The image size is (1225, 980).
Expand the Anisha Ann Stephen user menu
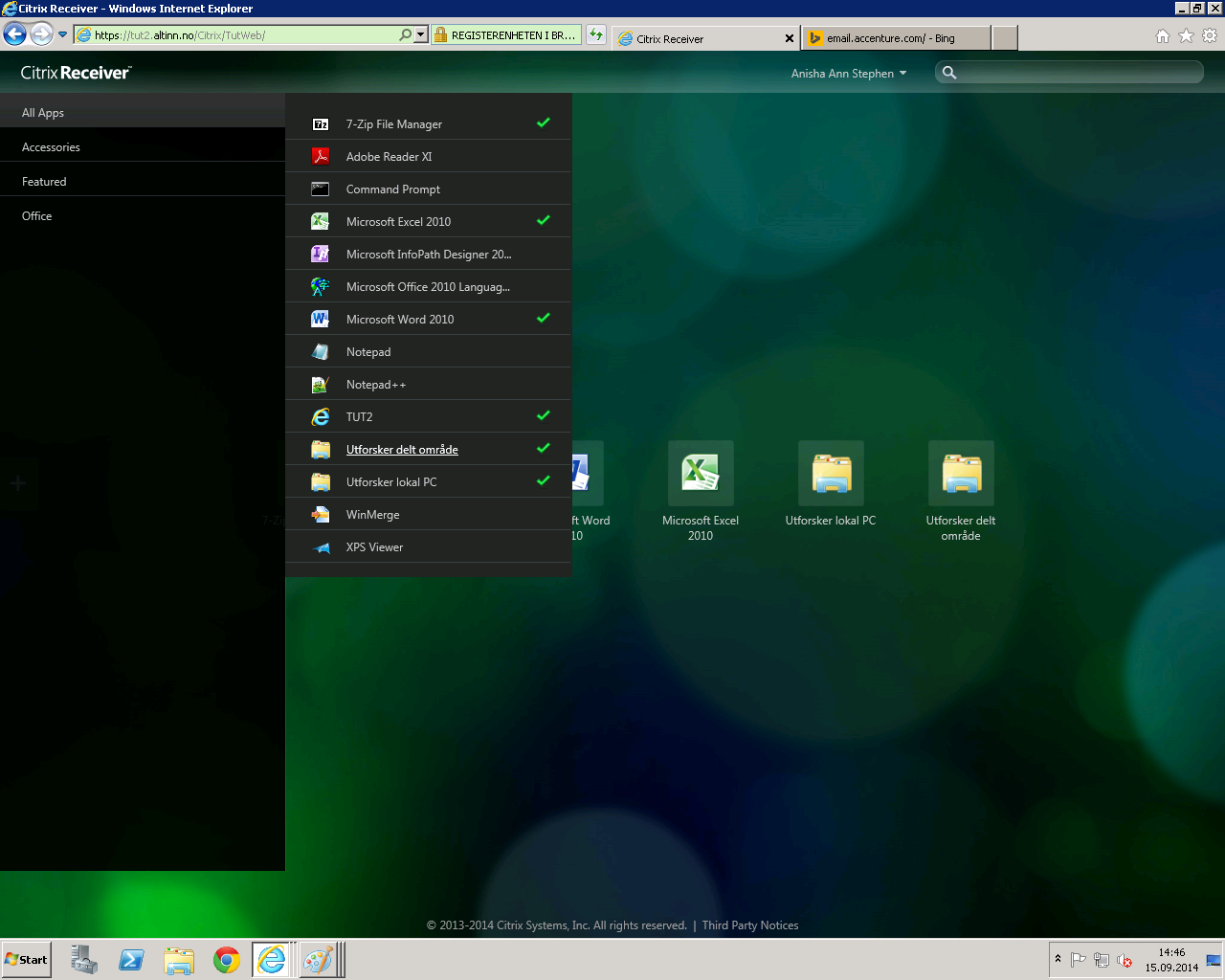[x=848, y=74]
